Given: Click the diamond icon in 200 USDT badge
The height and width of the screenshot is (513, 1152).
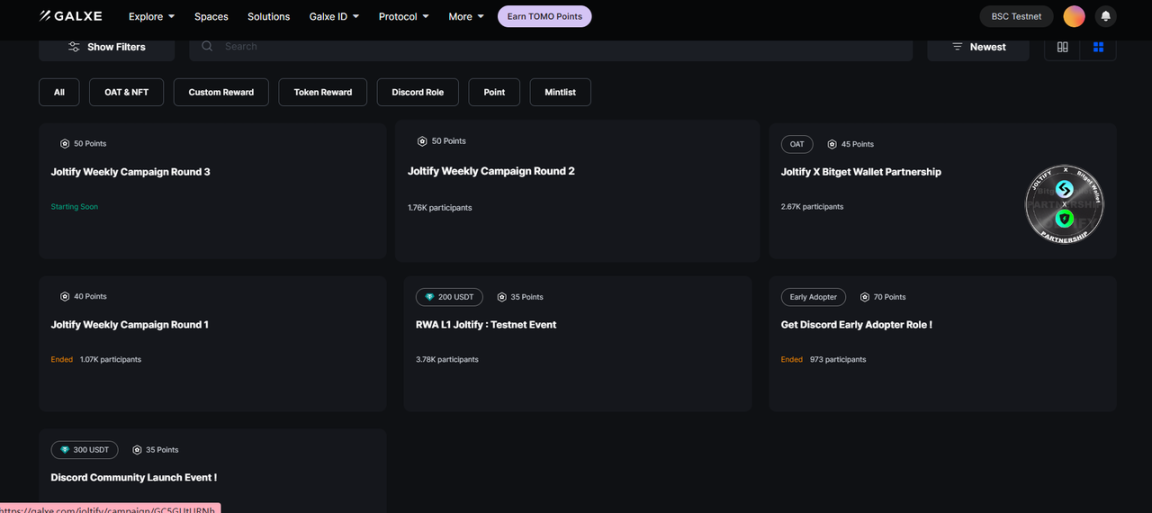Looking at the screenshot, I should click(x=429, y=297).
